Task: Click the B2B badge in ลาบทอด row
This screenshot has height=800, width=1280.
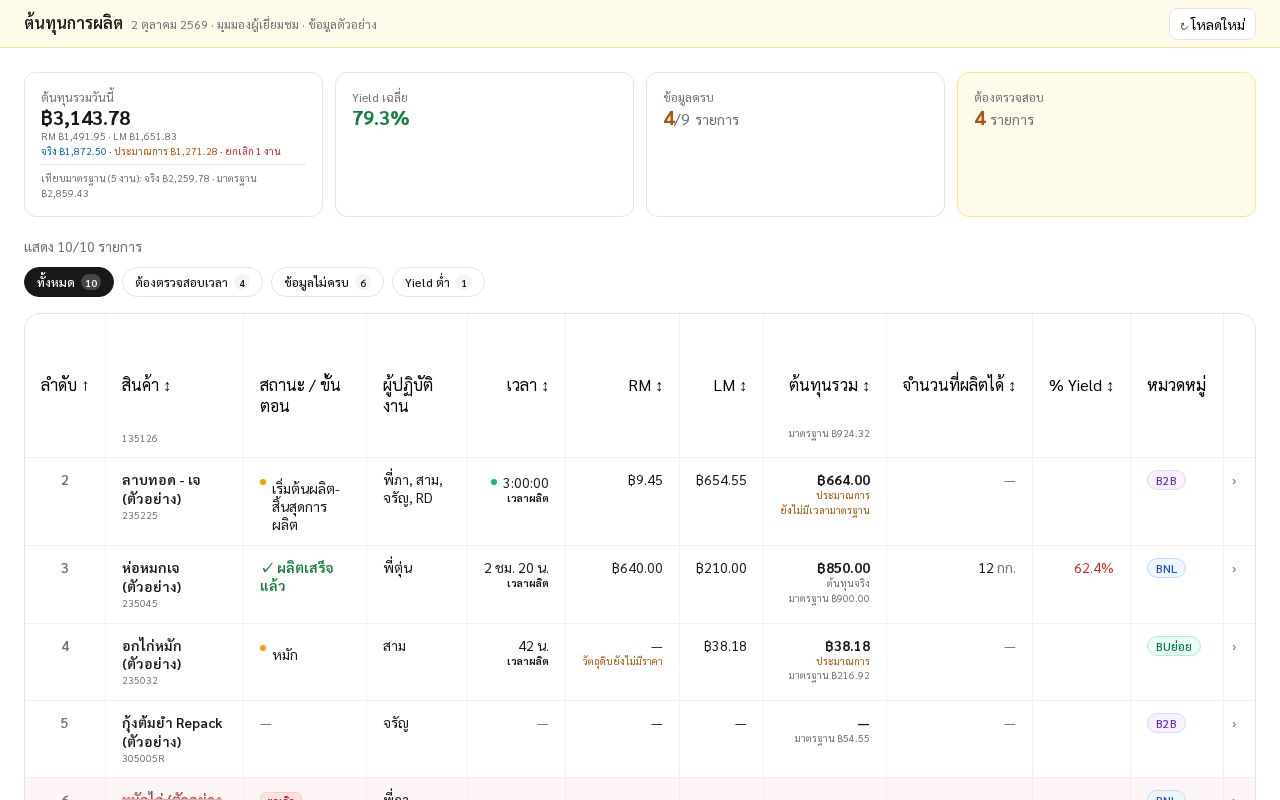Action: [x=1166, y=480]
